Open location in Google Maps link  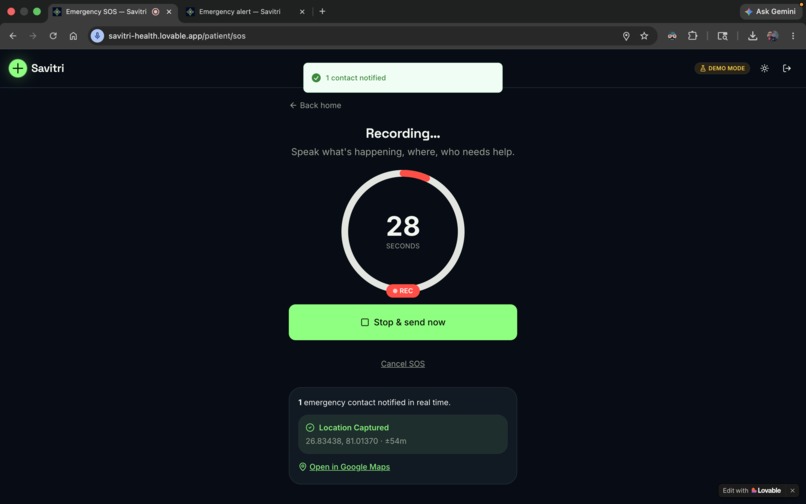[x=350, y=467]
